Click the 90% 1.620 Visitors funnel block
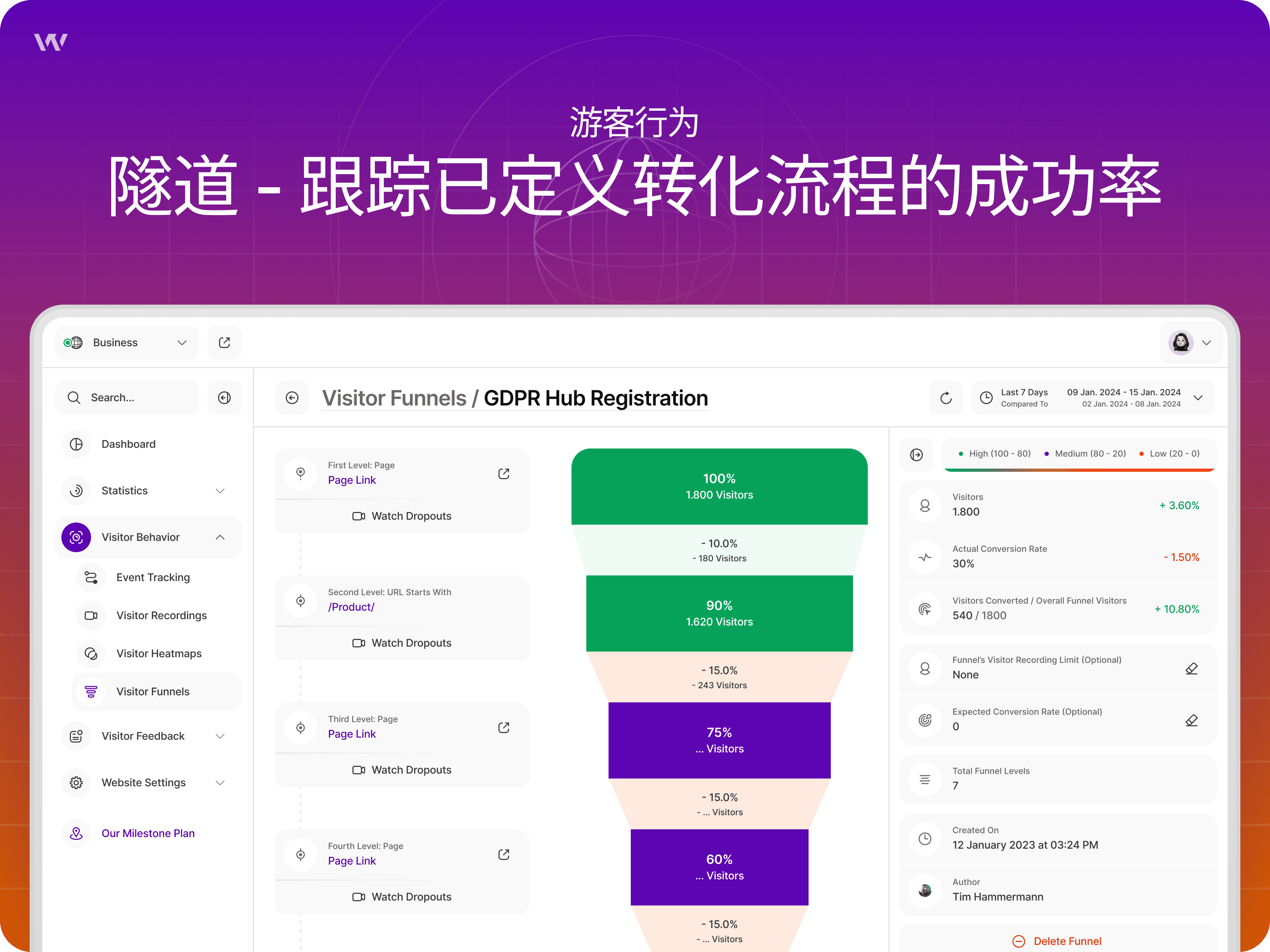 (x=719, y=614)
